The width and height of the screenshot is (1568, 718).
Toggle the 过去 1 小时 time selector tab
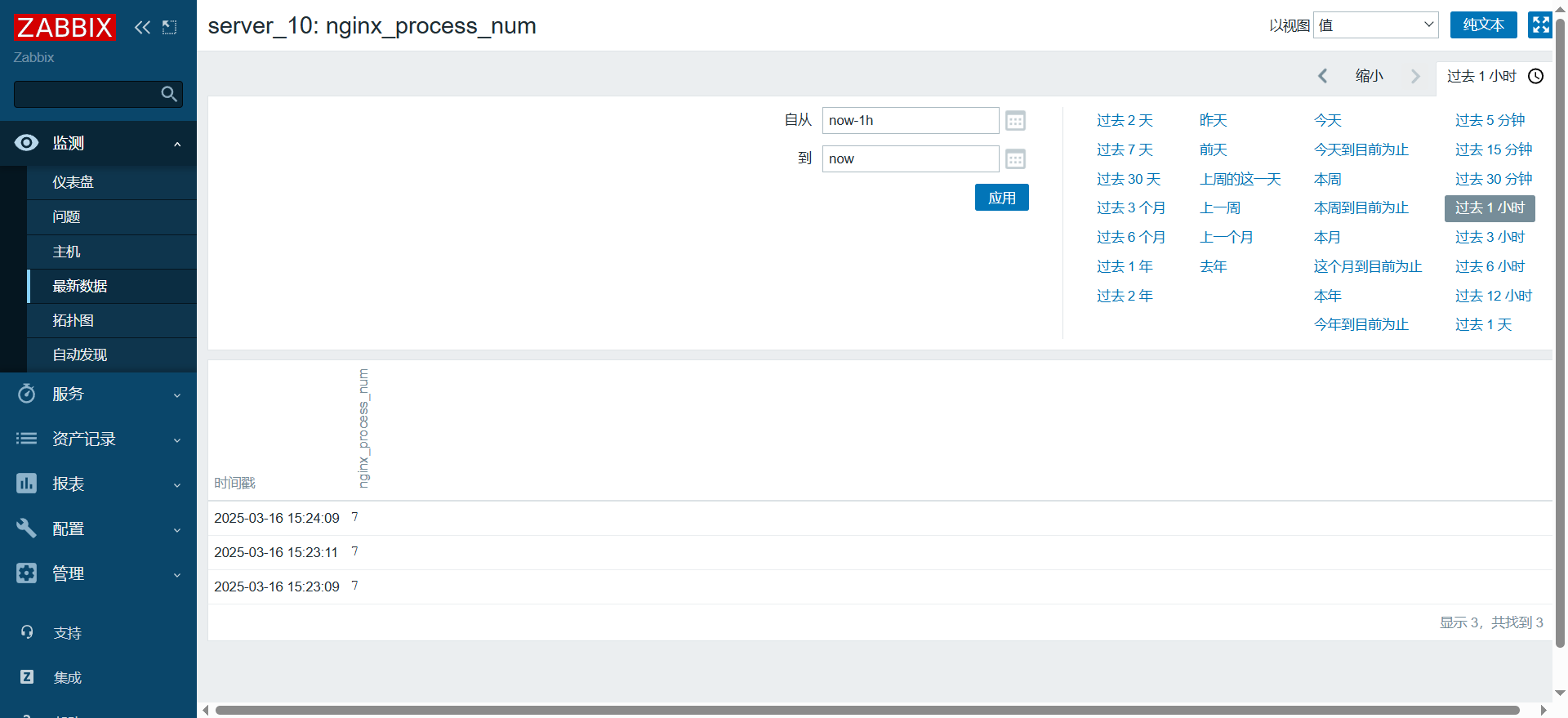click(x=1494, y=76)
